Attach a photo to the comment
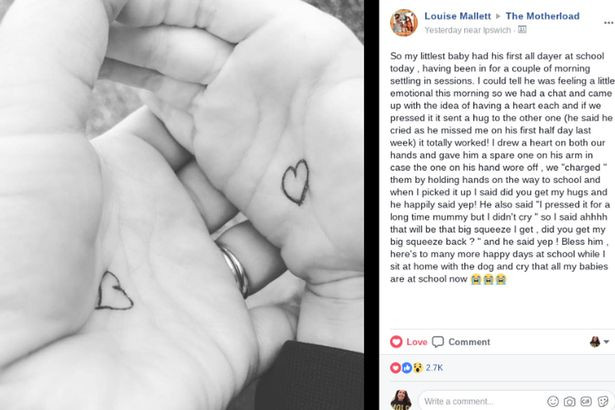This screenshot has height=410, width=615. (568, 401)
